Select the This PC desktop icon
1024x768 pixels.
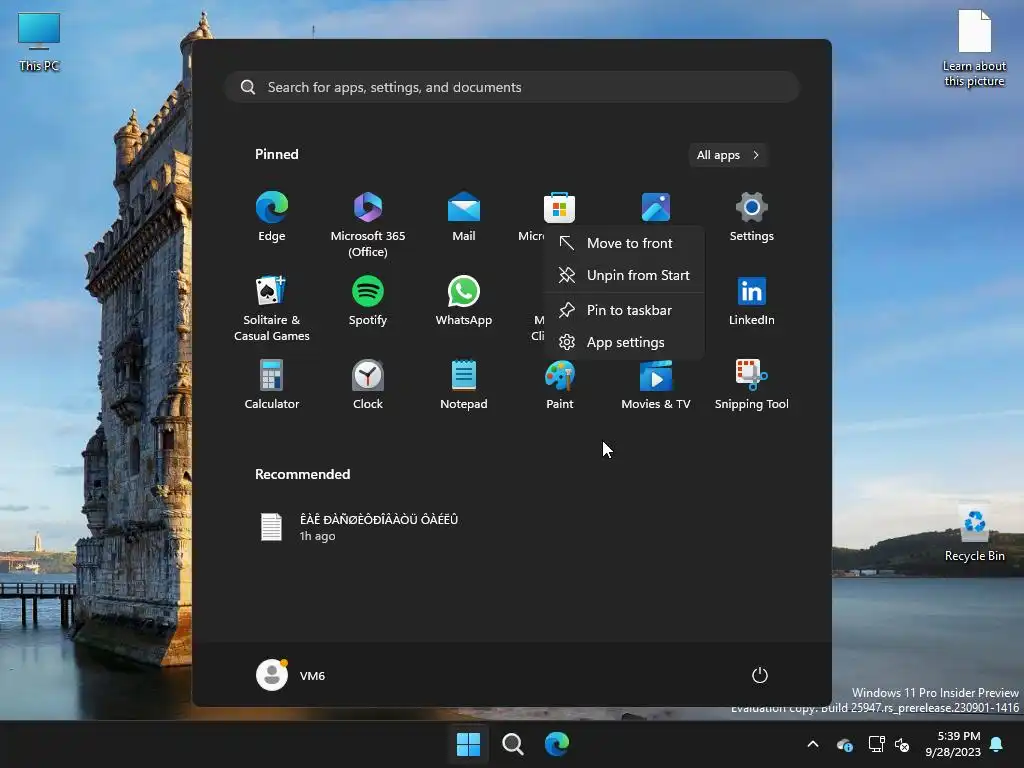(x=39, y=42)
